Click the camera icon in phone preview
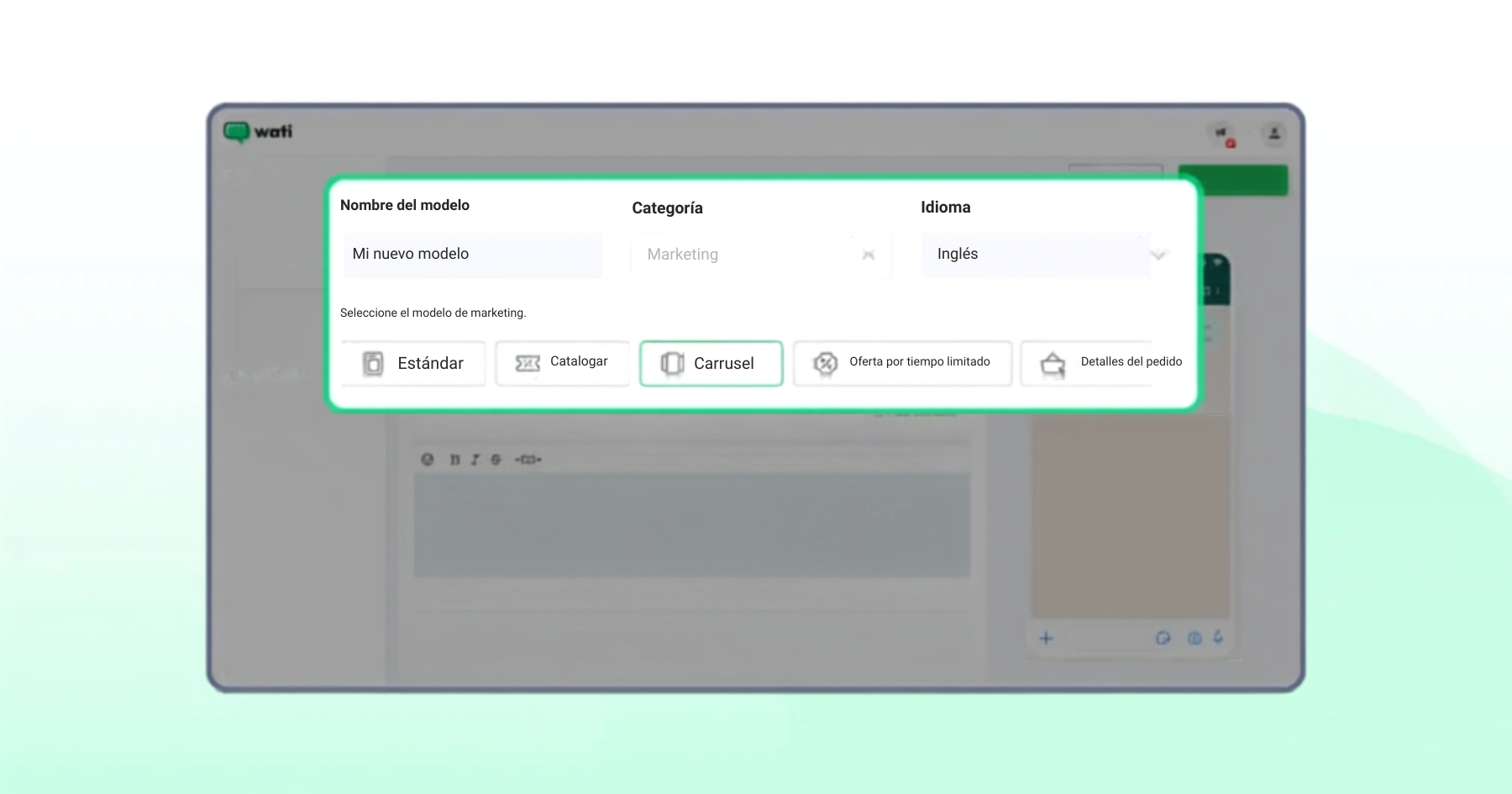Screen dimensions: 1512x794 point(1194,638)
